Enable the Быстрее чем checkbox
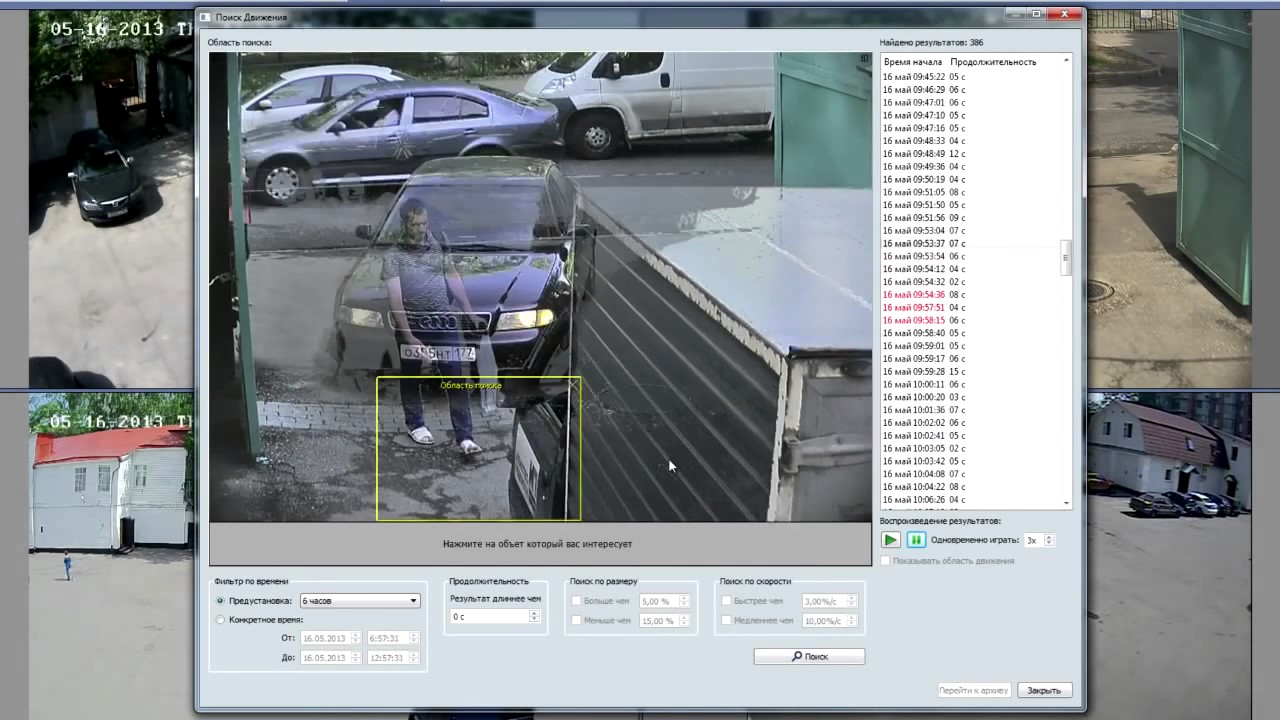Image resolution: width=1280 pixels, height=720 pixels. [x=726, y=601]
